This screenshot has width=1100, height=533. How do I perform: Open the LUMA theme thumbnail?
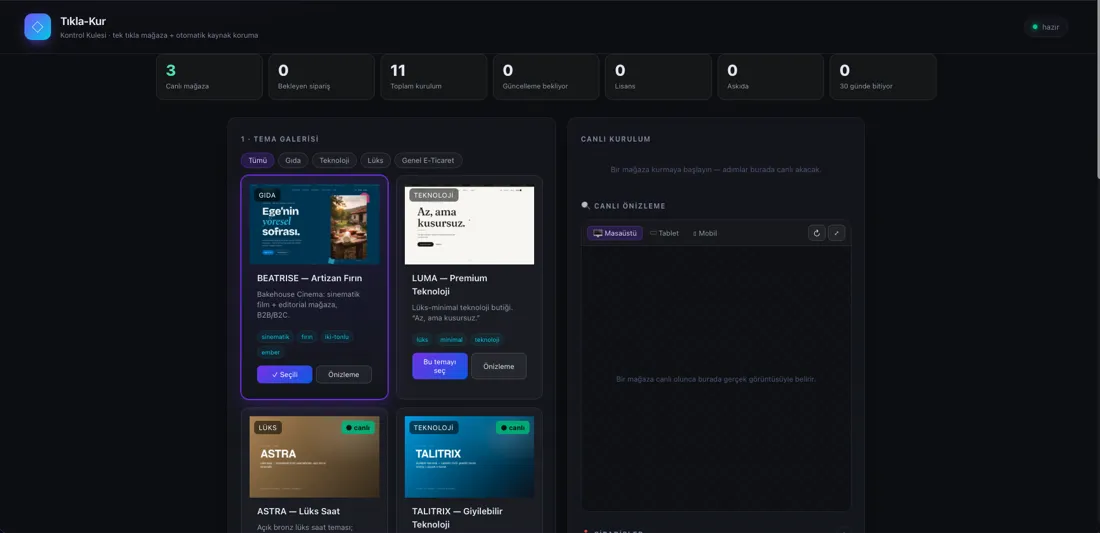coord(469,225)
